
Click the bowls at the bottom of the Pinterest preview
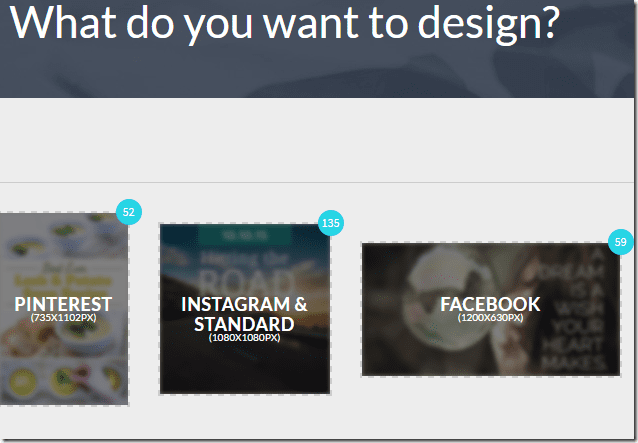coord(63,380)
